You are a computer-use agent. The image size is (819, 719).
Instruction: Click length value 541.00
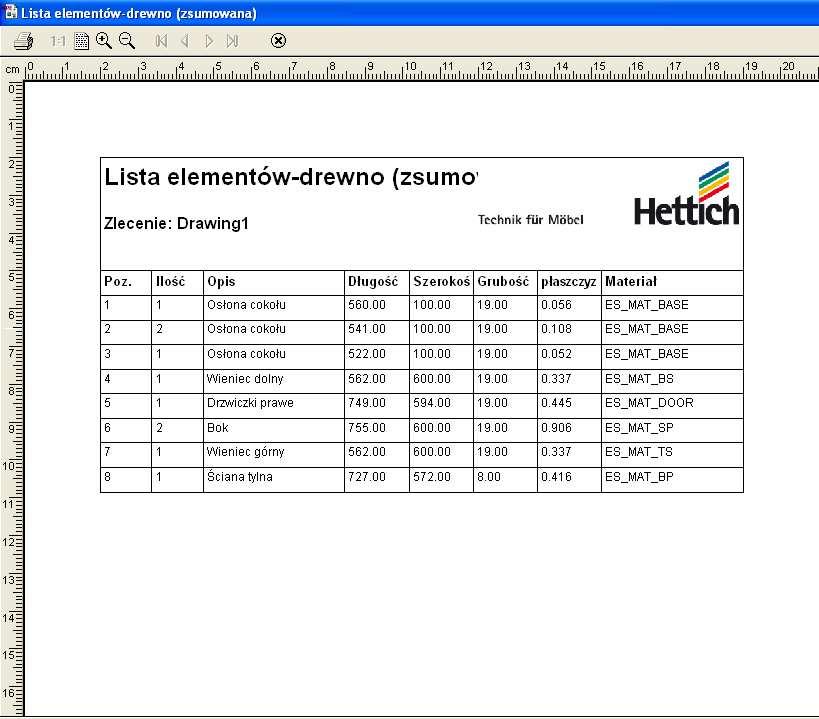click(x=367, y=329)
